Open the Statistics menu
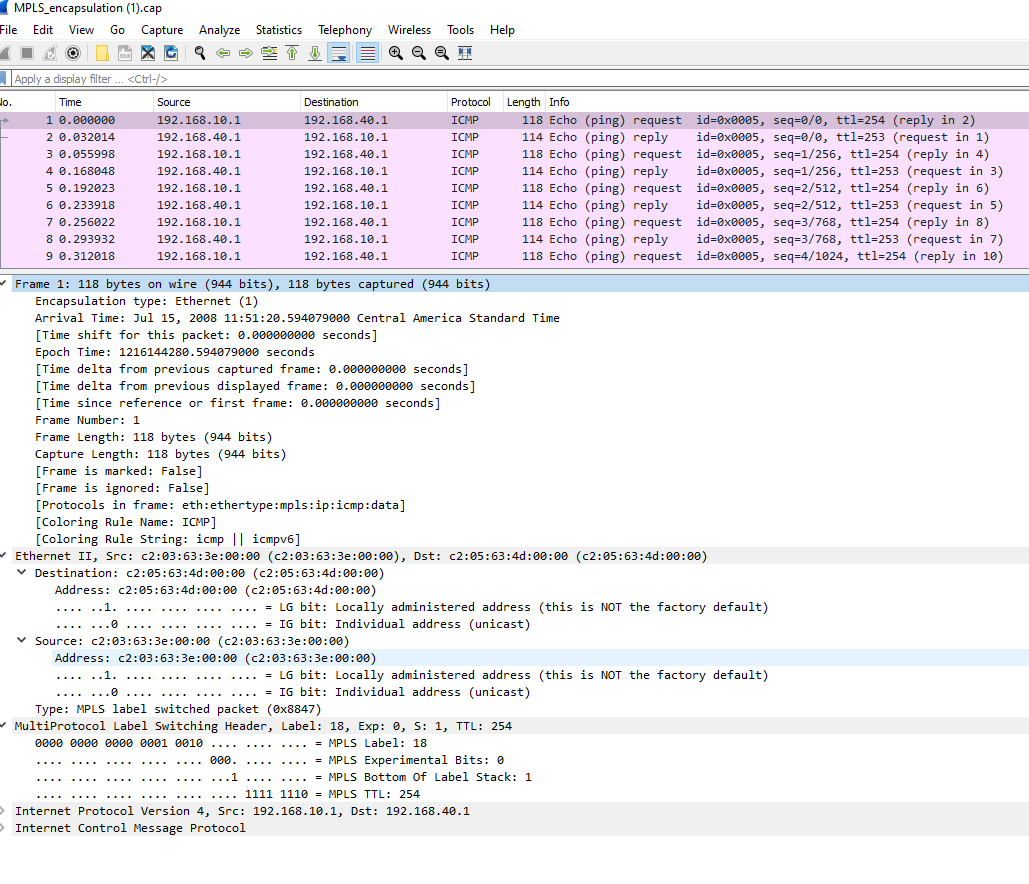Viewport: 1029px width, 884px height. click(x=278, y=29)
